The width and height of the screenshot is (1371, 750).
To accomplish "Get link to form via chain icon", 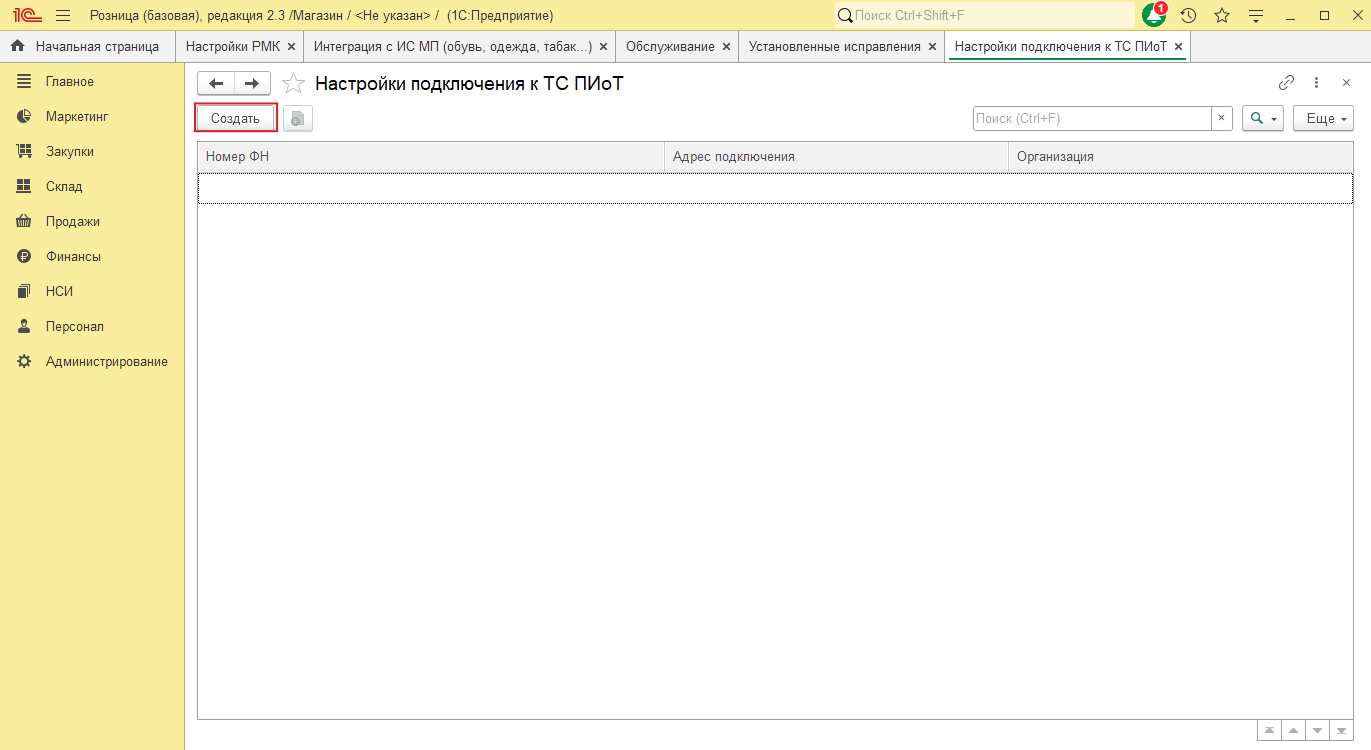I will (1287, 83).
